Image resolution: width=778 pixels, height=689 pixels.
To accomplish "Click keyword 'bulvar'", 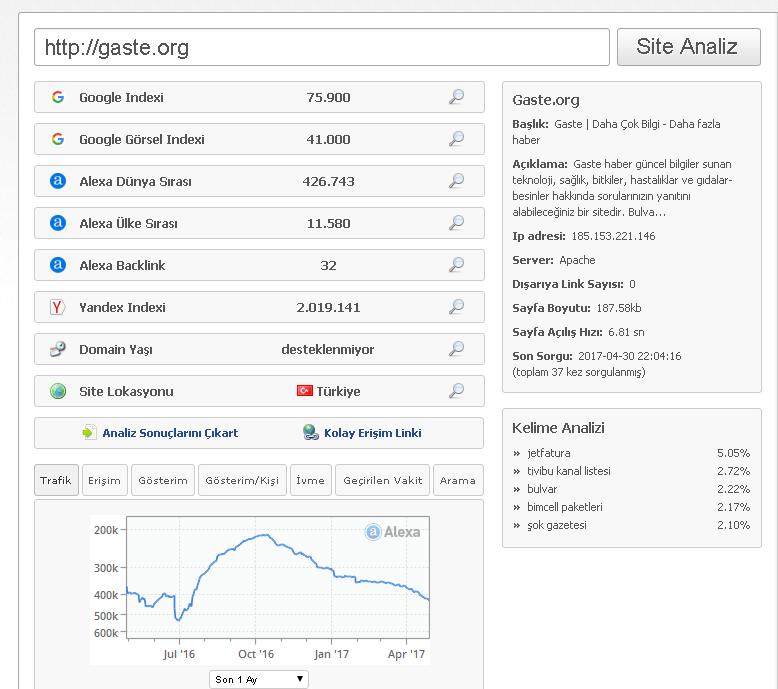I will point(542,489).
